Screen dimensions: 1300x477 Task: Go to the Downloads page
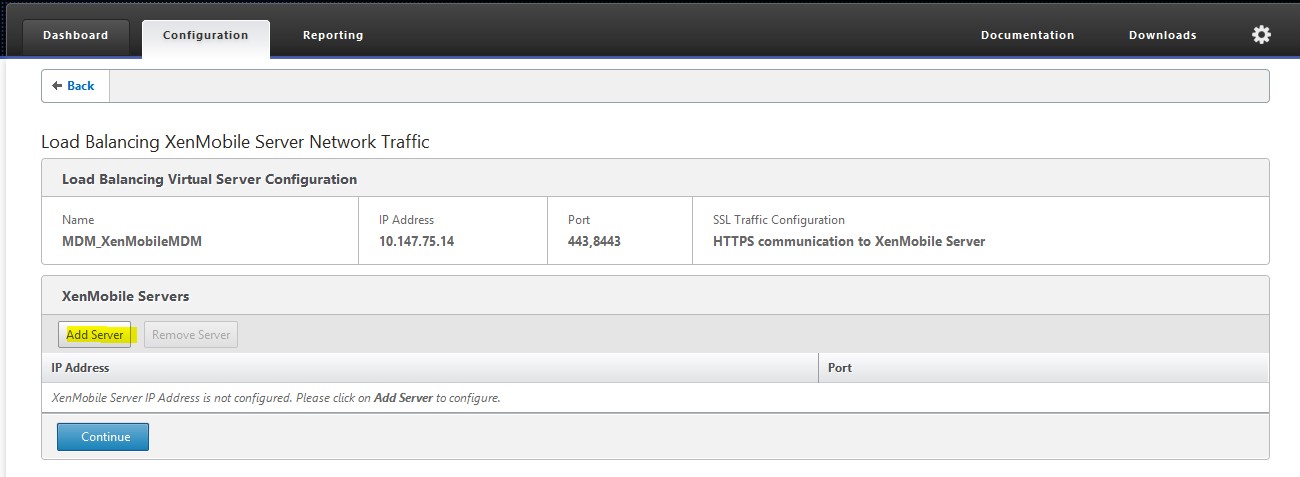point(1162,36)
